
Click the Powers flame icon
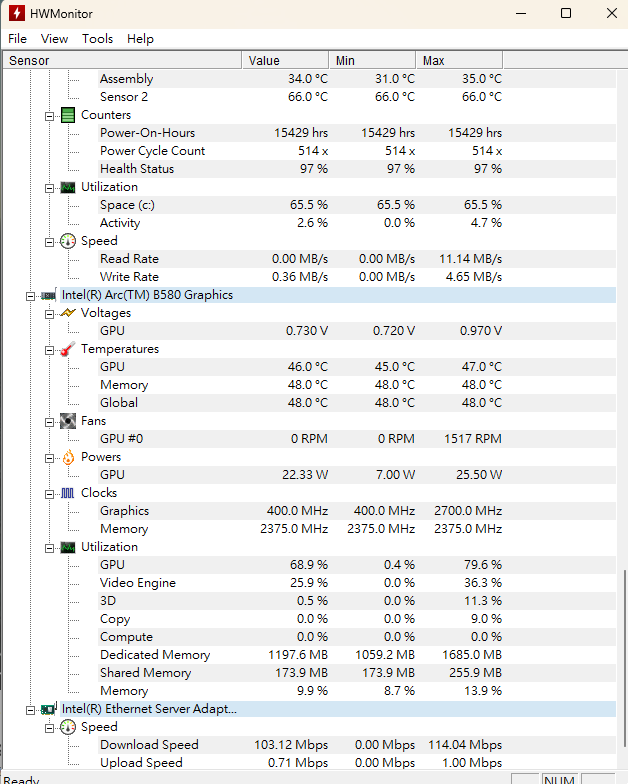coord(68,457)
